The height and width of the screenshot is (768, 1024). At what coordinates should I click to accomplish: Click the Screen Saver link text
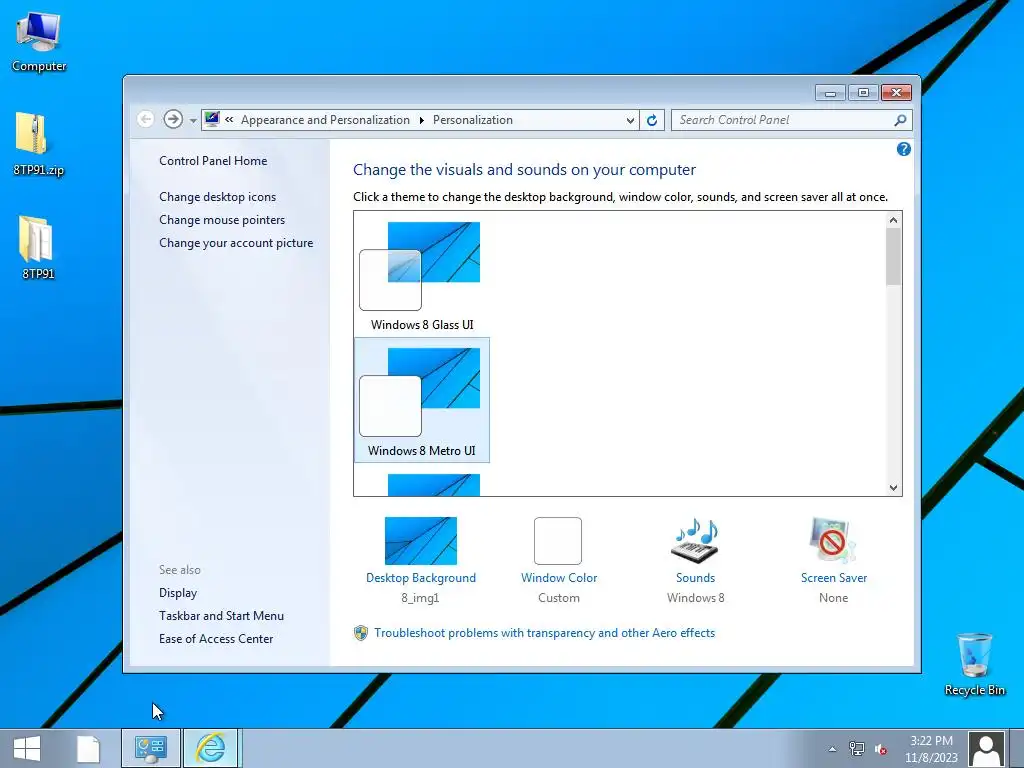click(x=834, y=578)
